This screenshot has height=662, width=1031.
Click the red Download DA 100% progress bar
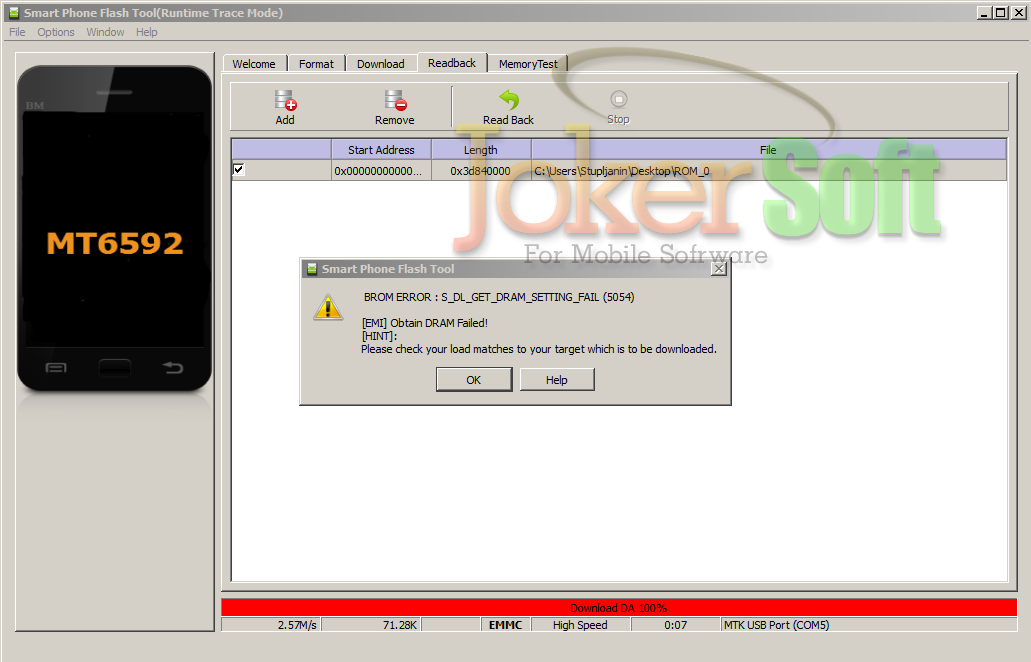click(619, 607)
